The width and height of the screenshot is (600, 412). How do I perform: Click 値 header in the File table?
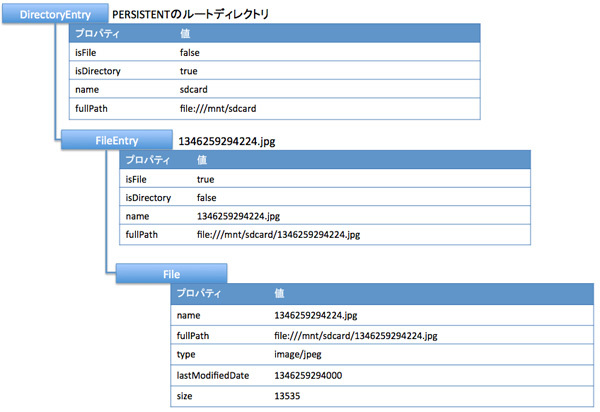279,293
